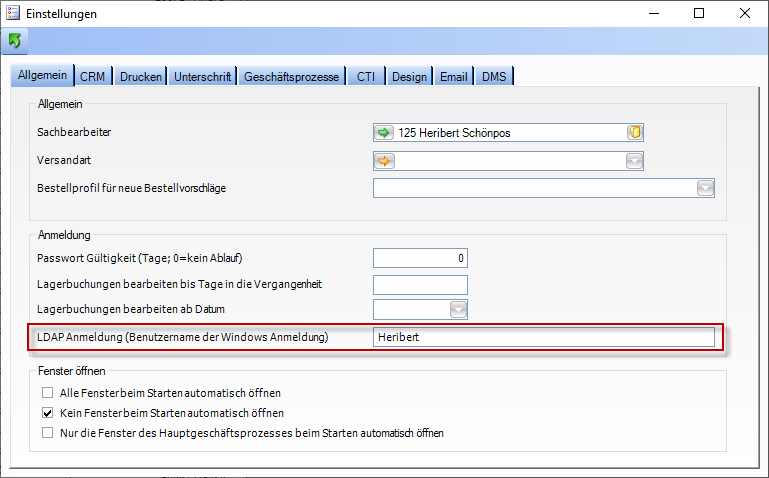Click green arrow icon beside Sachbearbeiter field
Viewport: 769px width, 478px height.
(385, 132)
